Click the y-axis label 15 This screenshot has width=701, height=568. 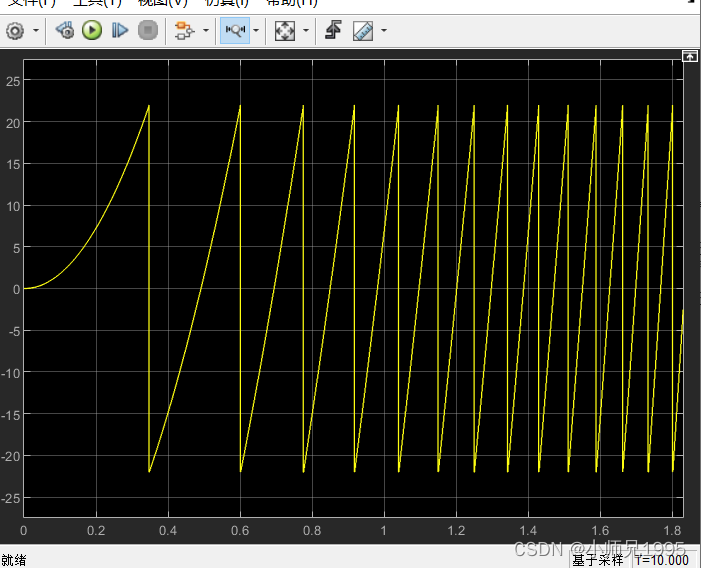[x=13, y=164]
